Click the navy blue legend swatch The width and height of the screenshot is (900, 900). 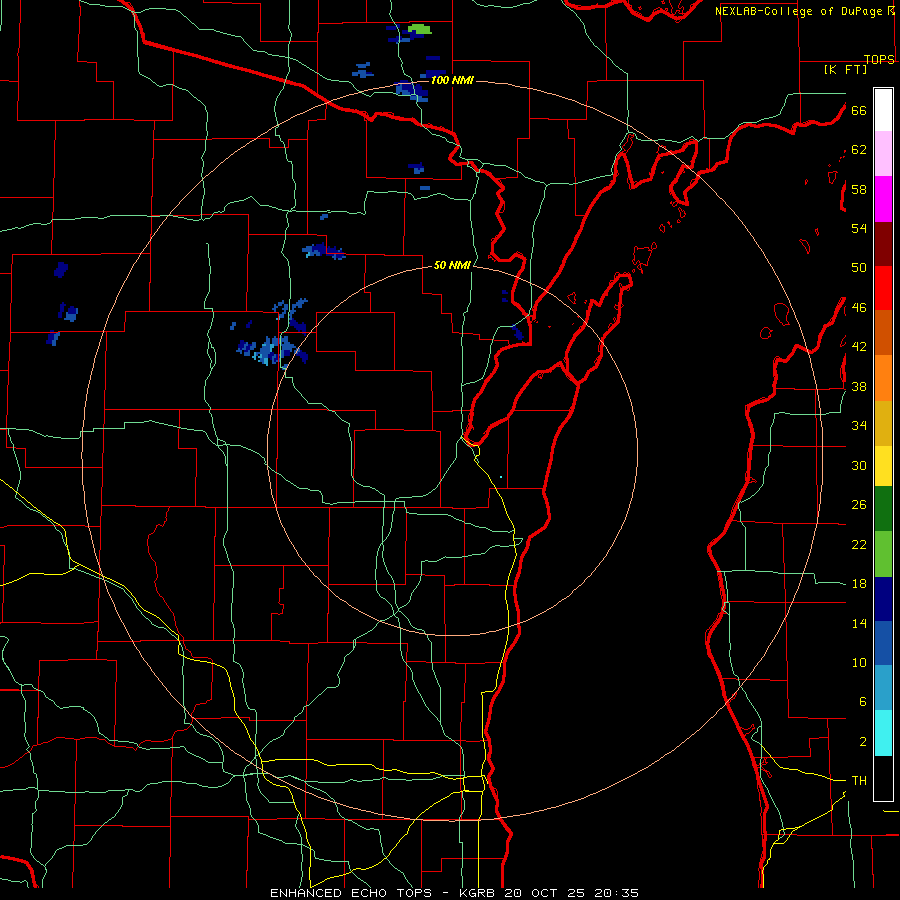[x=883, y=599]
